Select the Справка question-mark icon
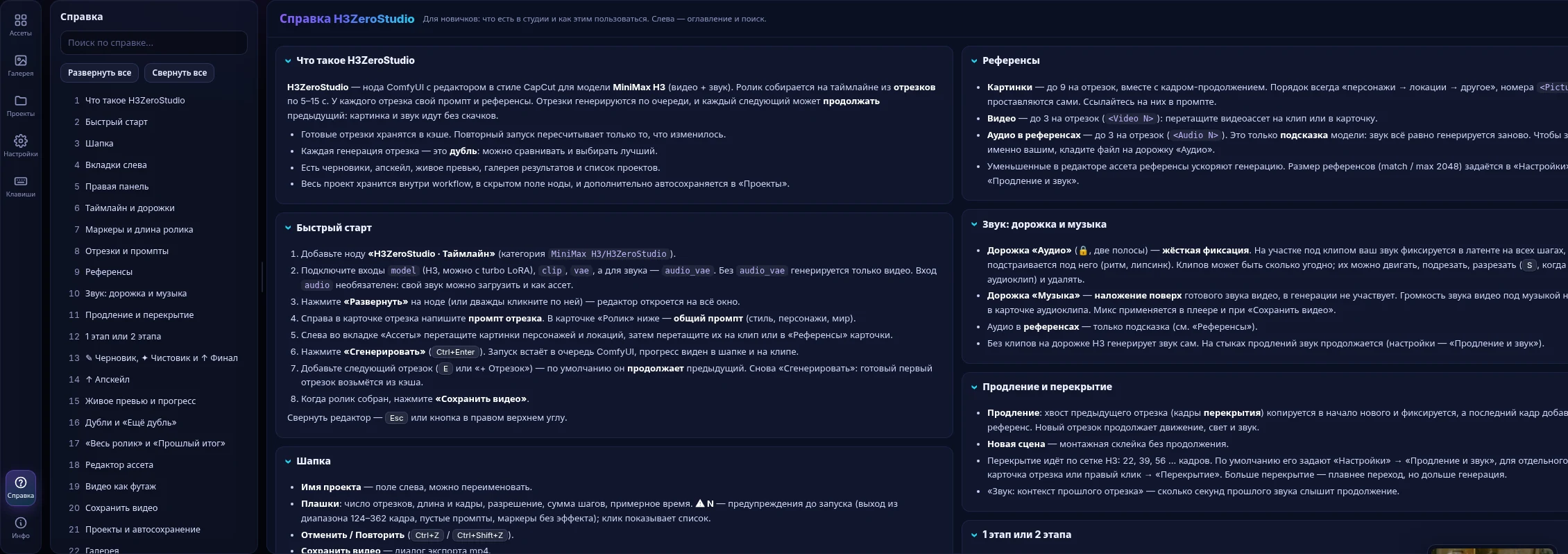 tap(21, 487)
